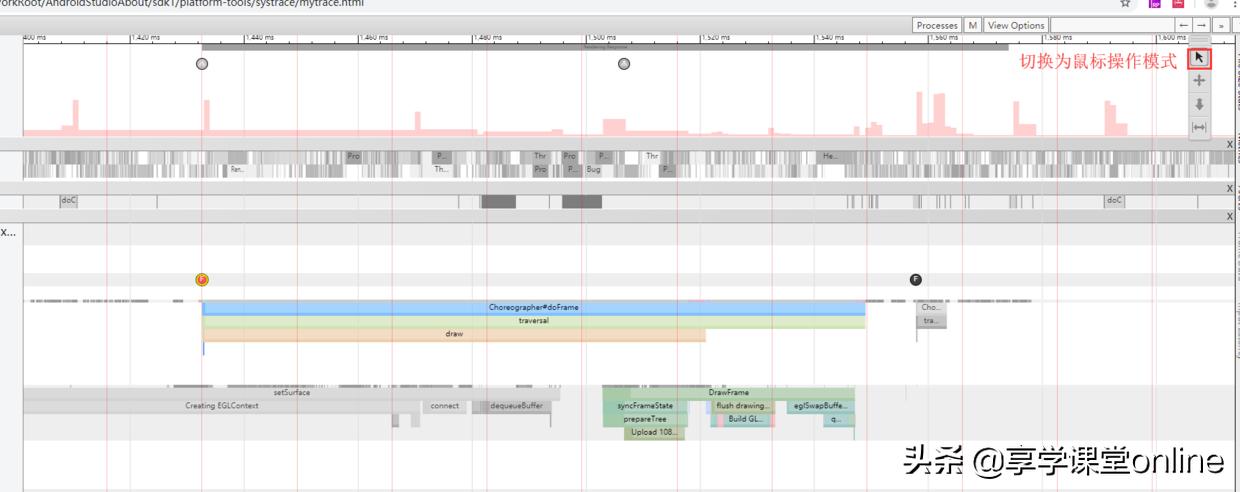Select the setSurface slice

point(291,393)
